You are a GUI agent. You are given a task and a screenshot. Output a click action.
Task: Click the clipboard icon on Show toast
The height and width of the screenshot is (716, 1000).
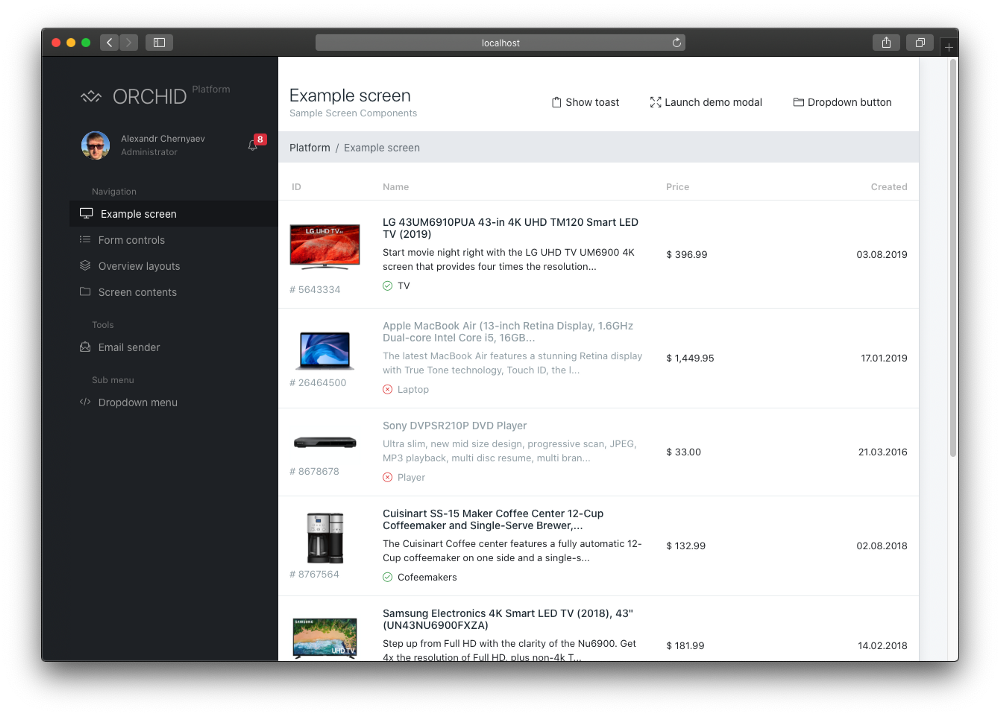click(556, 102)
